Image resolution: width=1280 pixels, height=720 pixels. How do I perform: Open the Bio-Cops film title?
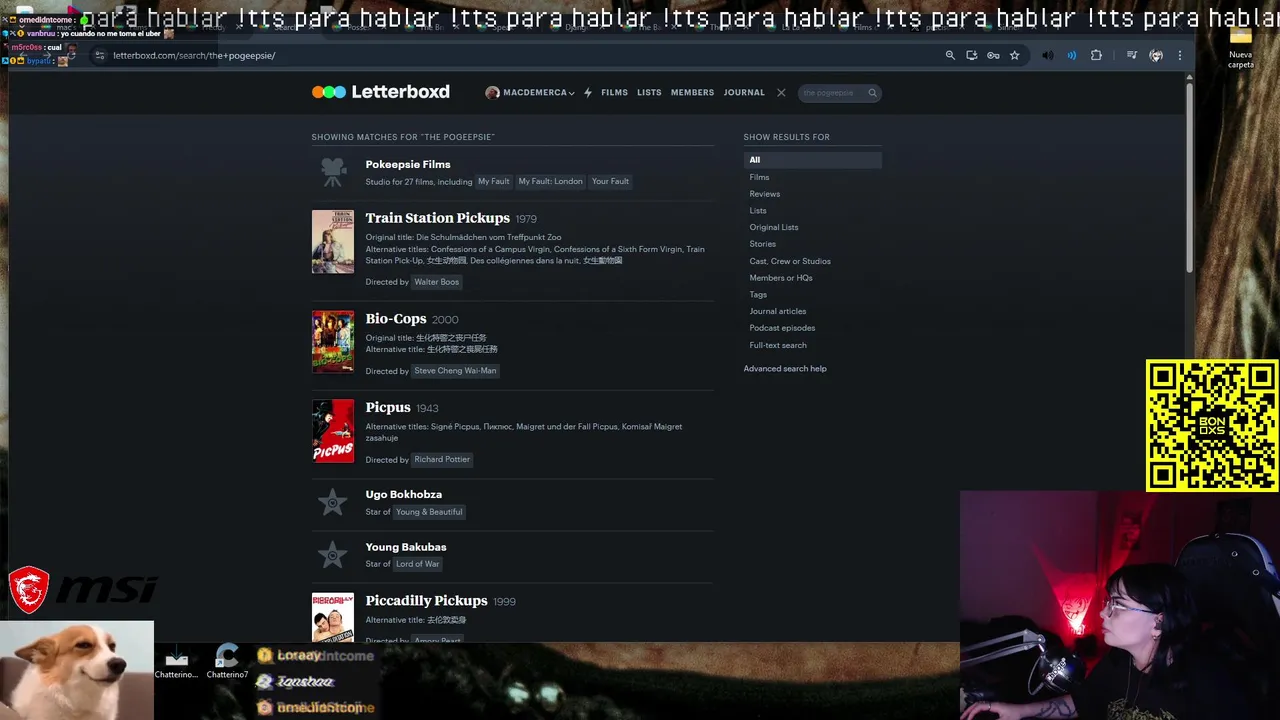click(x=396, y=319)
